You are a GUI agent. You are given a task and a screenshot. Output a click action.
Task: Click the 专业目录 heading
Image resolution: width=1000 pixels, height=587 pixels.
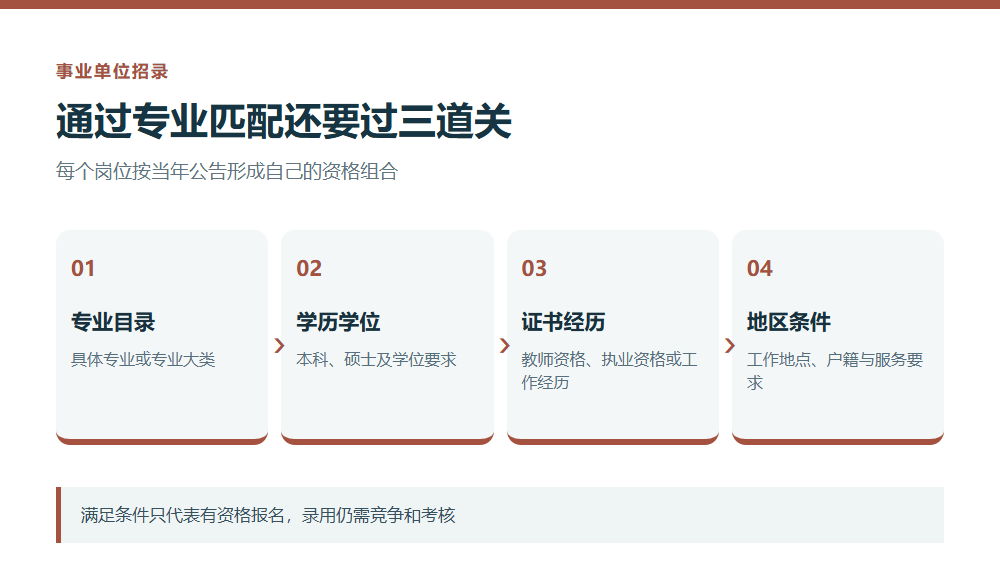coord(113,322)
